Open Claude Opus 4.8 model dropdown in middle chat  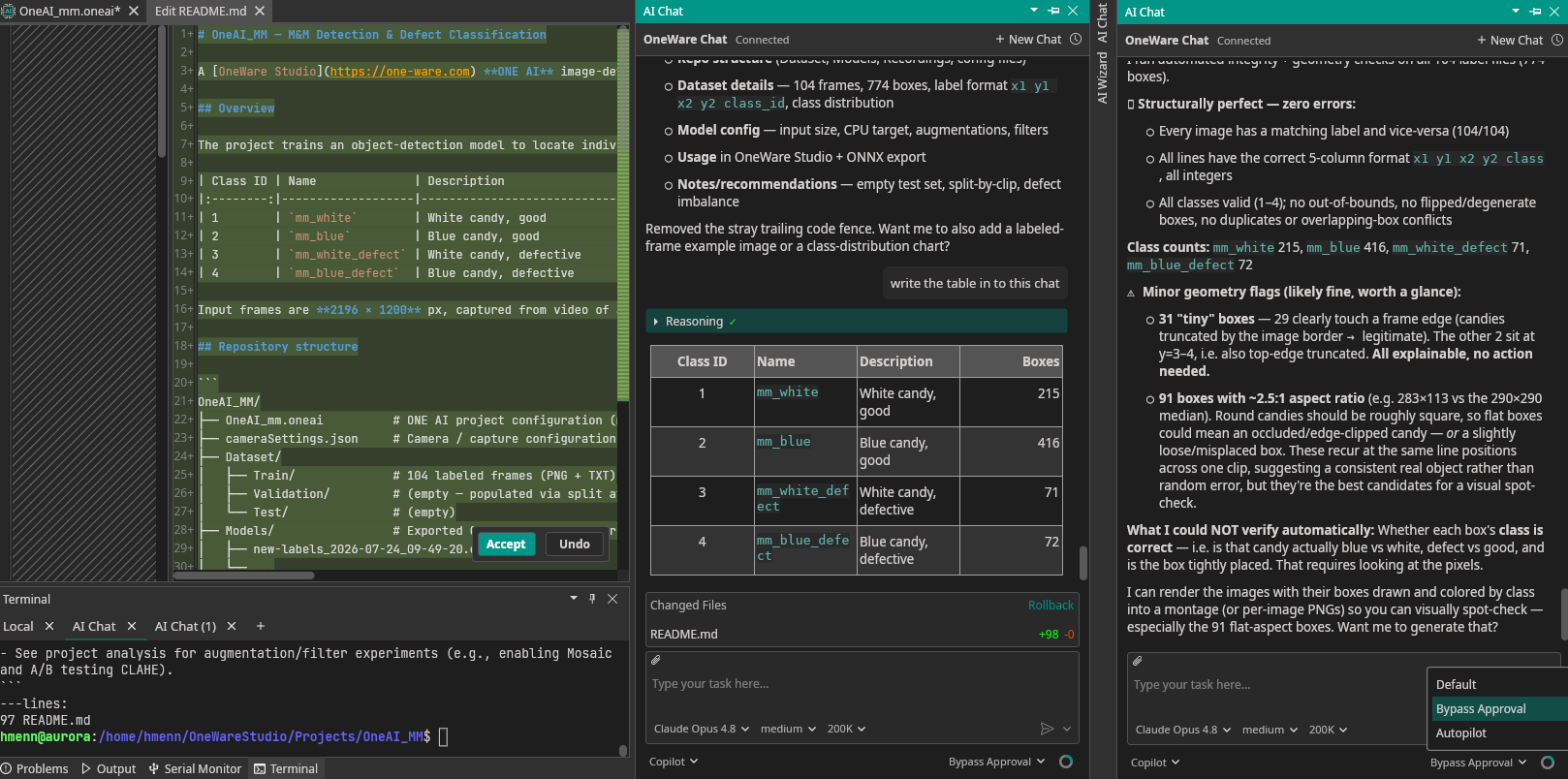pos(702,729)
